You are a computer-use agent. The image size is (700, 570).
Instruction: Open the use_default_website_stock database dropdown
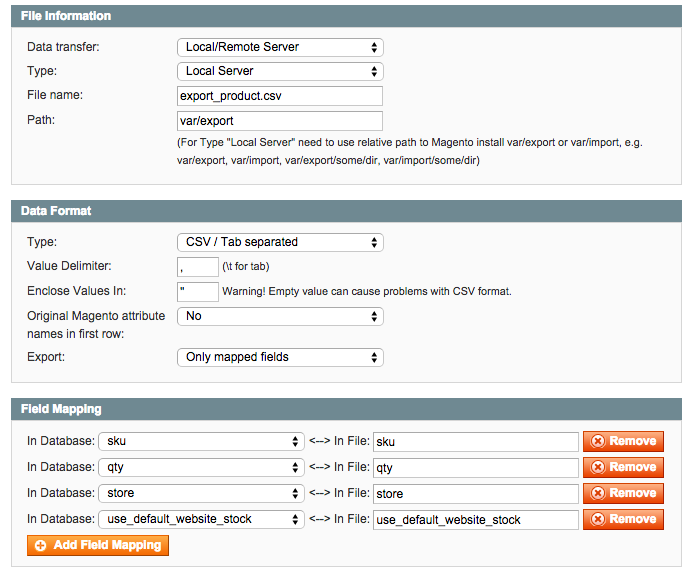201,519
